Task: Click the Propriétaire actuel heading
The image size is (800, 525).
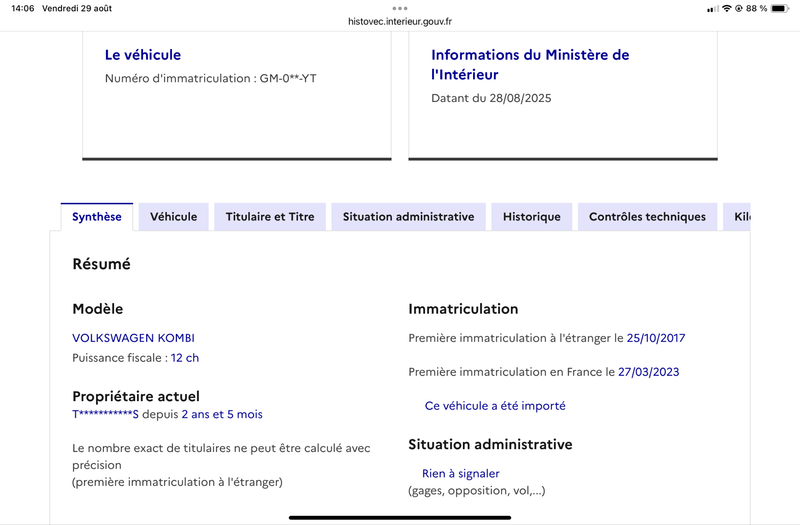Action: 136,396
